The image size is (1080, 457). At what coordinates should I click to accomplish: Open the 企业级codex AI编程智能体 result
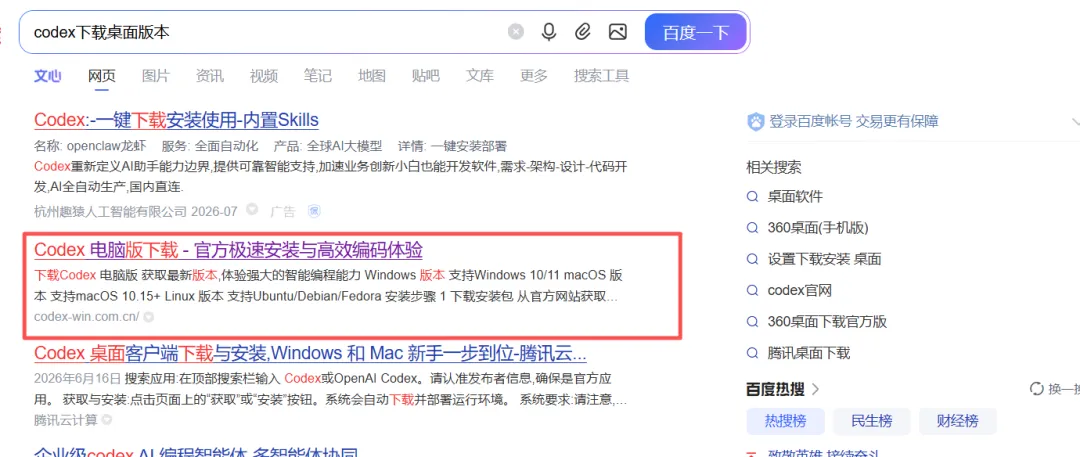point(197,452)
